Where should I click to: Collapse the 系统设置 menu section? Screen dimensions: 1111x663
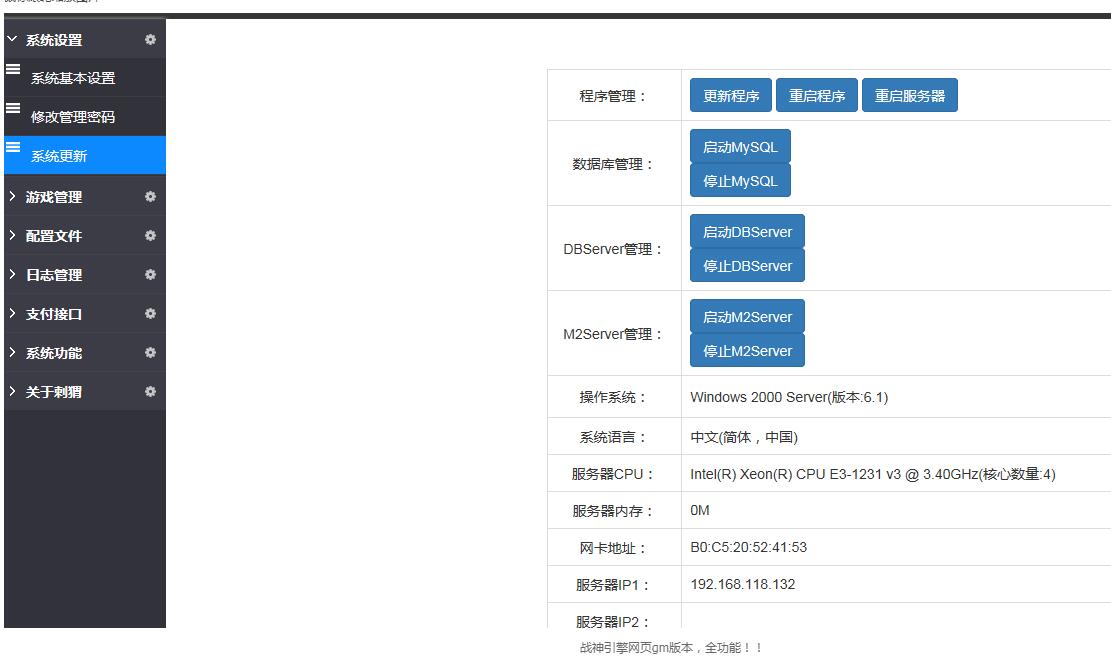tap(54, 41)
